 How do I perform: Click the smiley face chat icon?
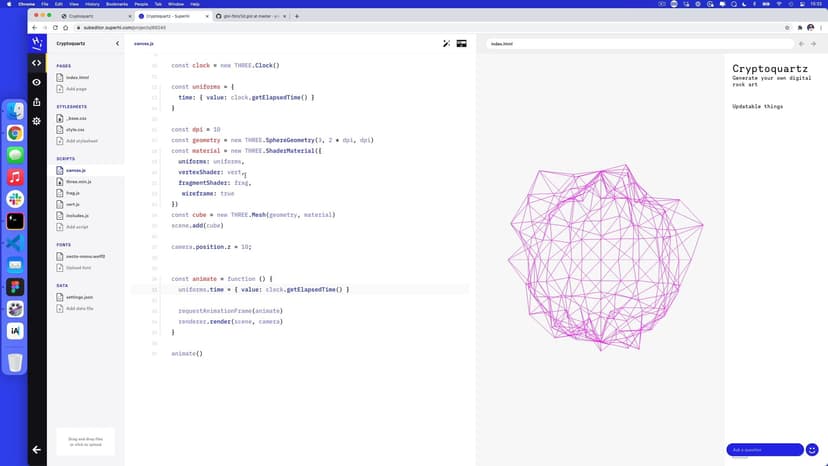(x=812, y=450)
